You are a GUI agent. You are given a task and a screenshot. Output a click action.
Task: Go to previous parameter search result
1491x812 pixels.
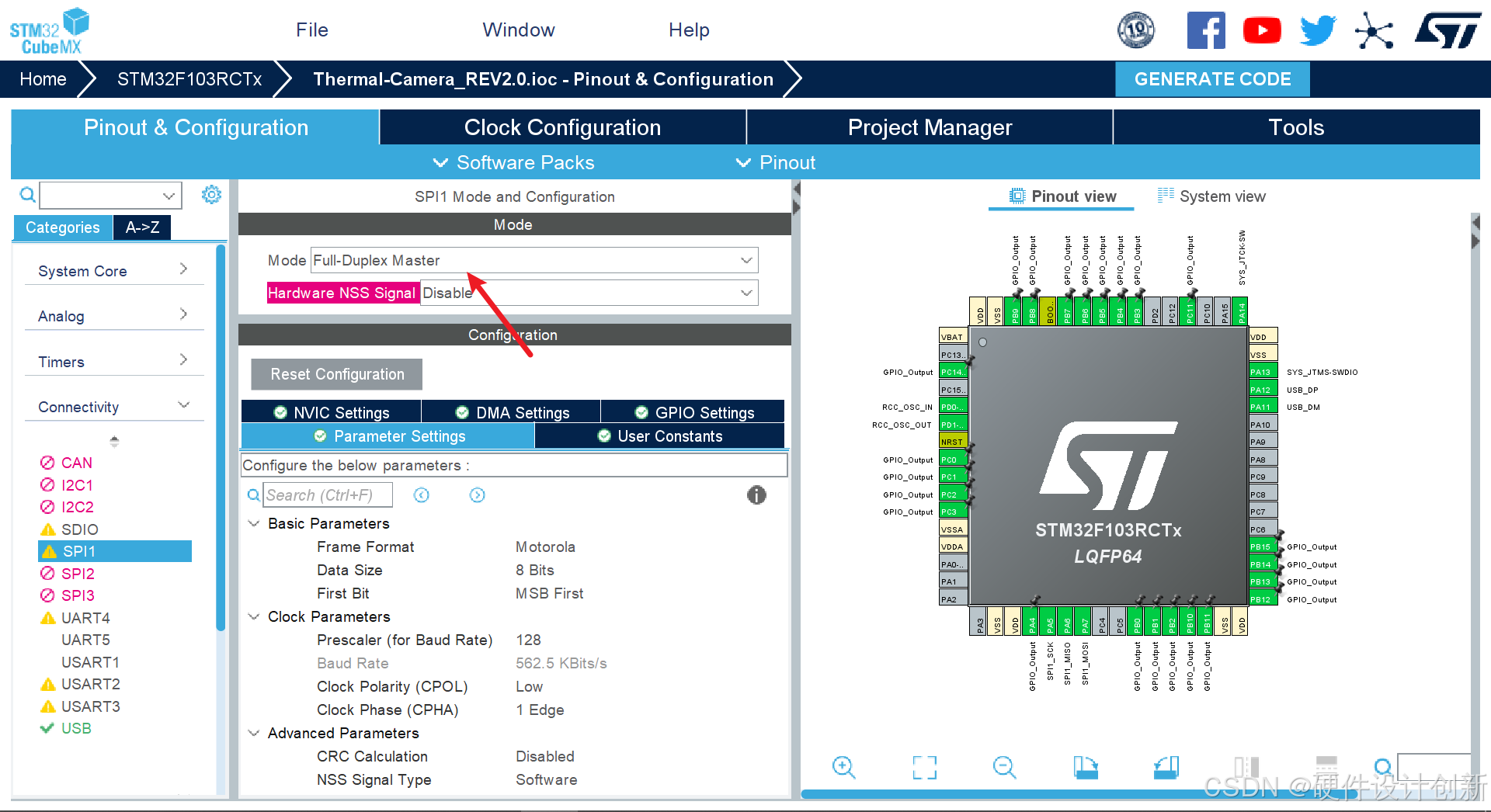click(422, 495)
